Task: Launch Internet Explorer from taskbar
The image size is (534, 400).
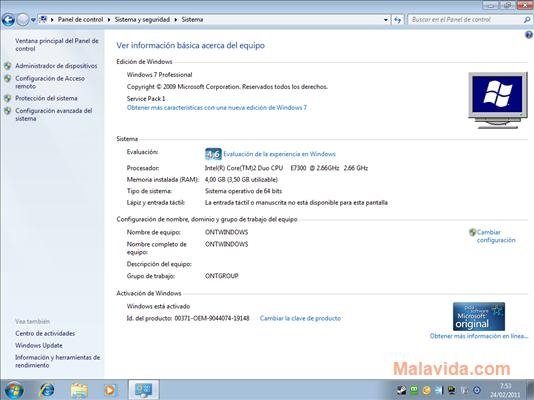Action: pos(47,390)
